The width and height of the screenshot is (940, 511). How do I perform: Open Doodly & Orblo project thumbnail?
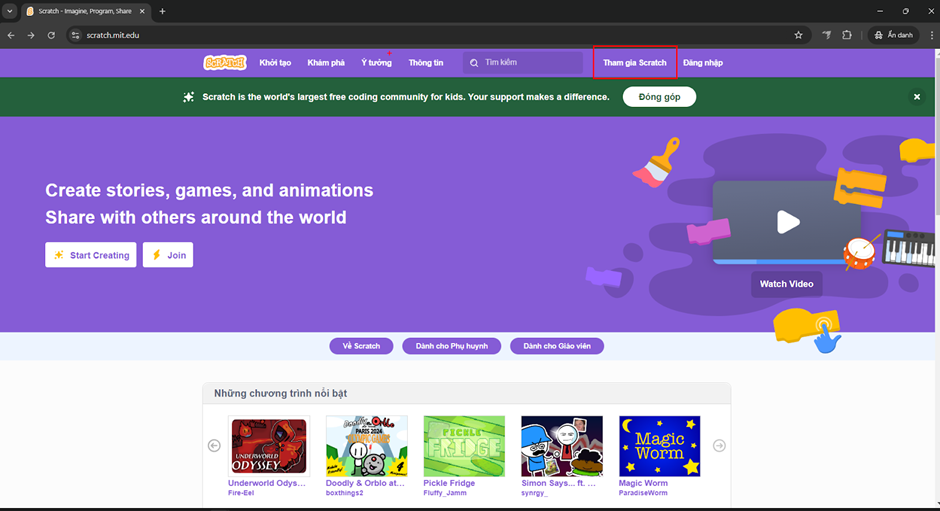tap(367, 446)
